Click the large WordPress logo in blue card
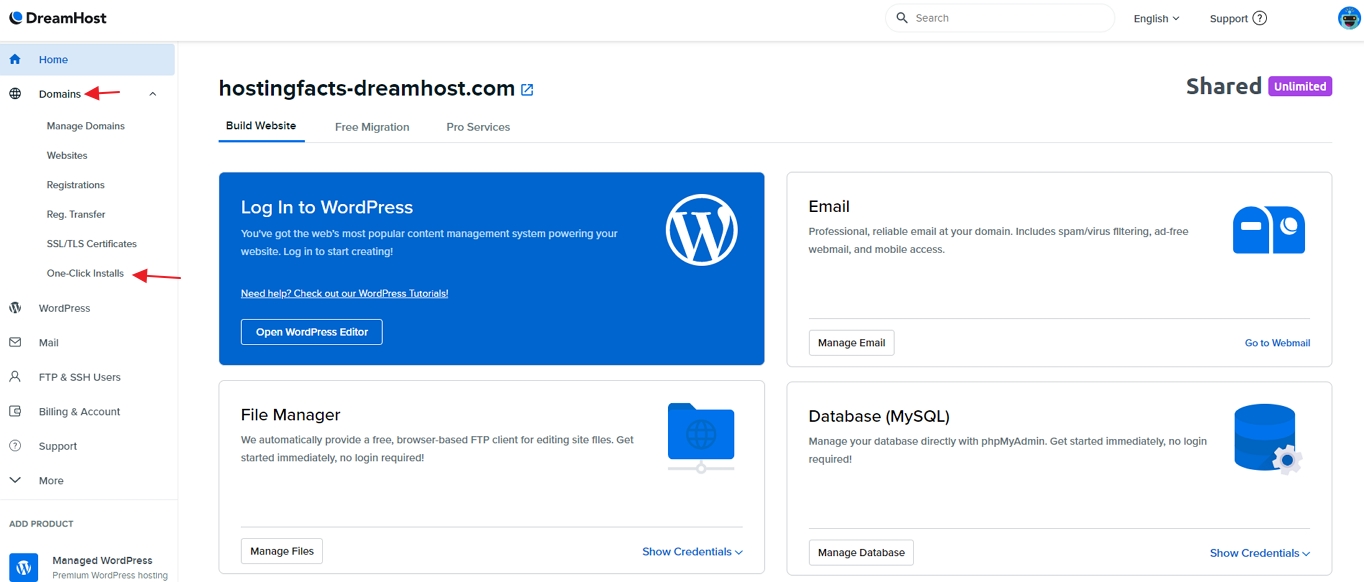Screen dimensions: 1364x582 tap(701, 229)
